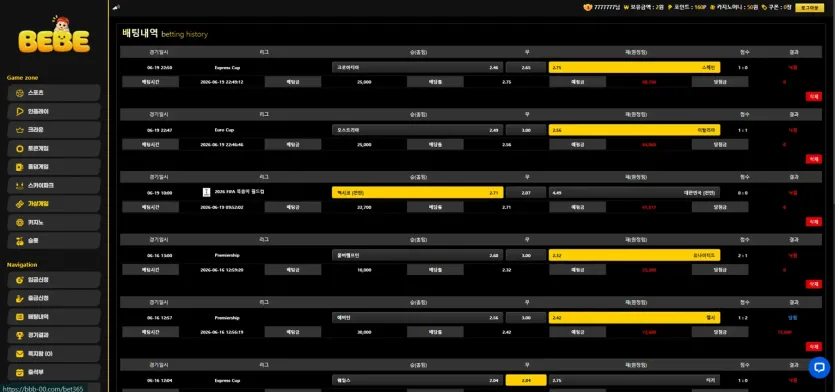The image size is (835, 392).
Task: Select highlighted Premiership away odds 2.42
Action: click(634, 318)
